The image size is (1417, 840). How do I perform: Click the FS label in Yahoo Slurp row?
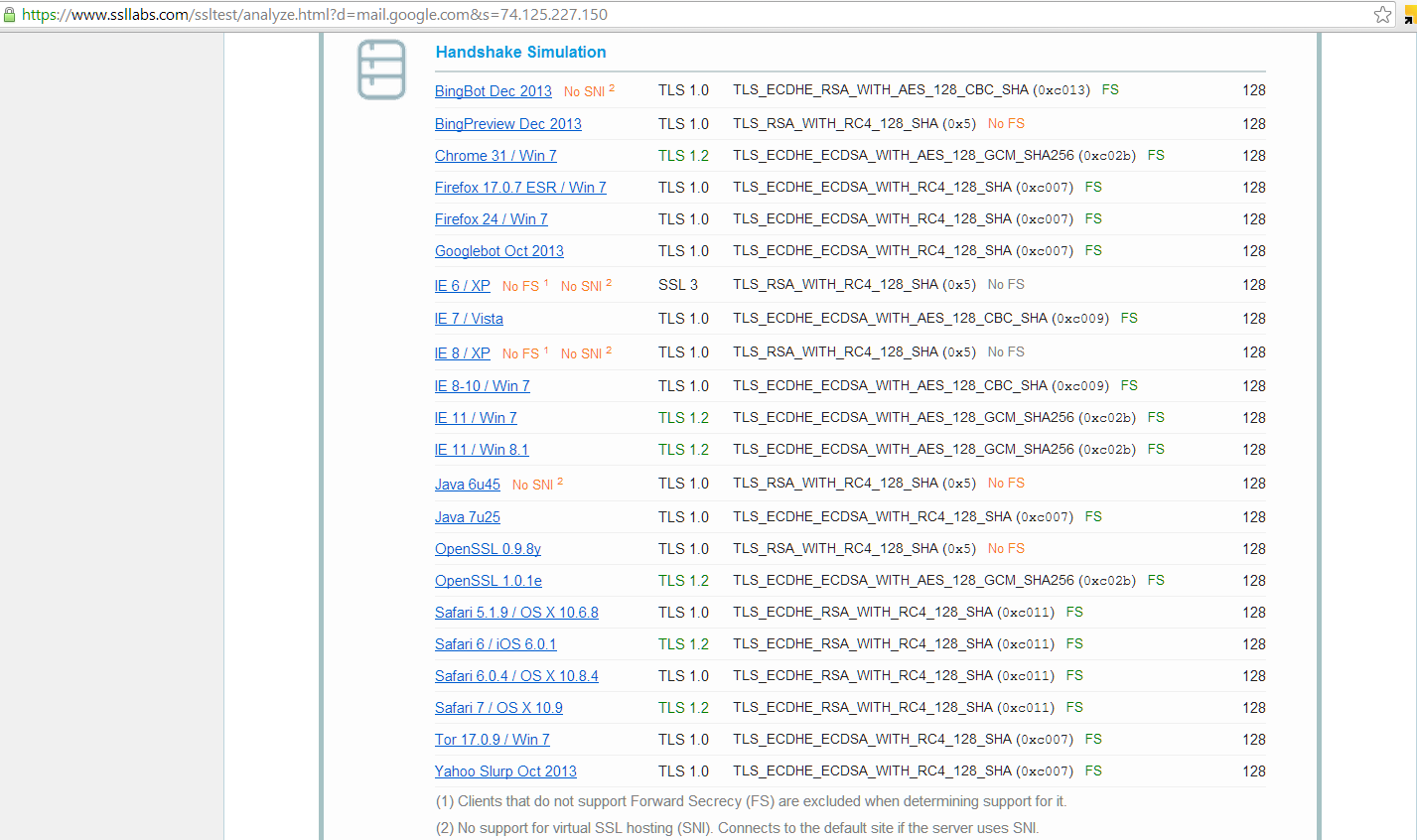1093,771
